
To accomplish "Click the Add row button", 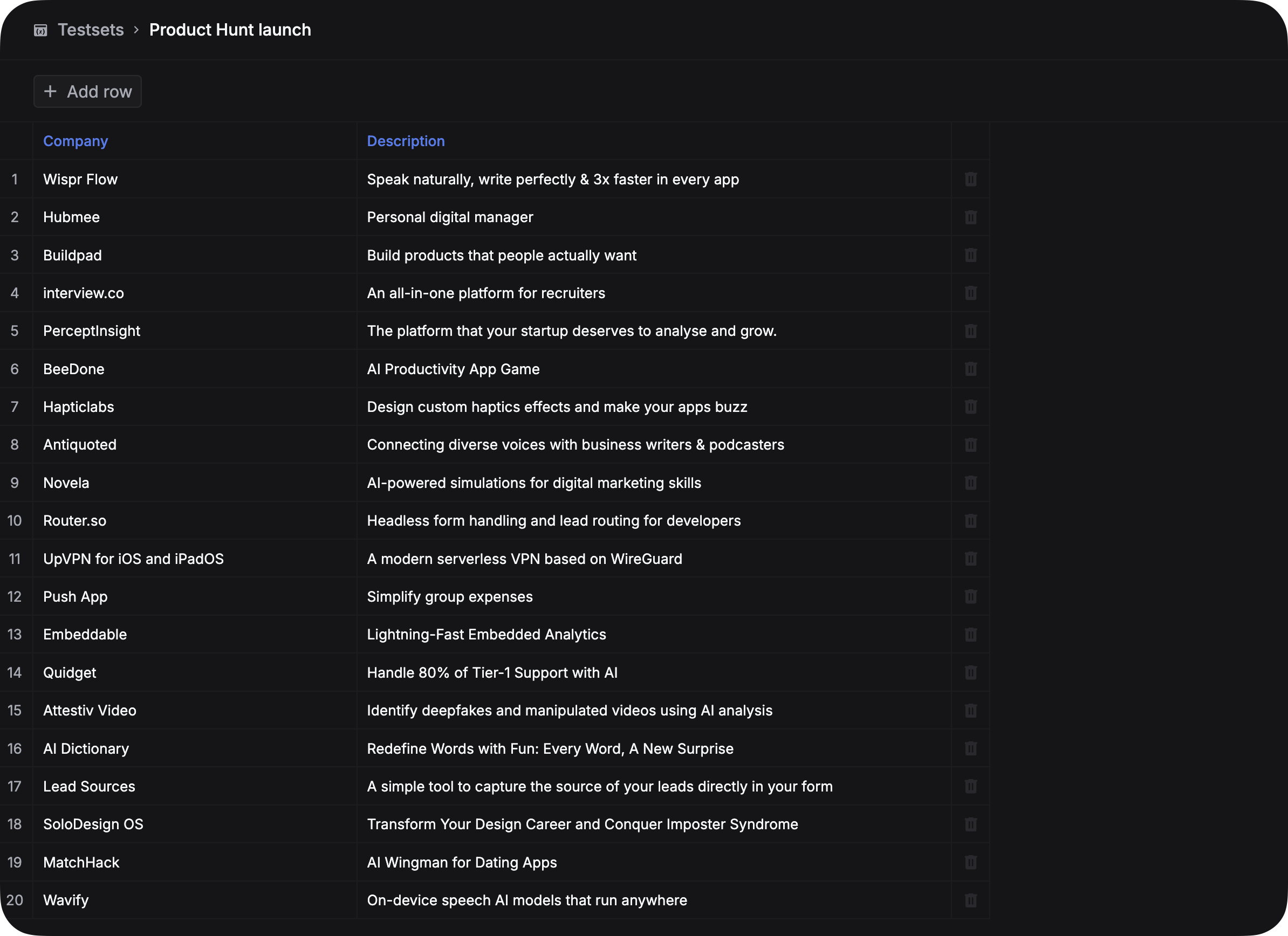I will click(87, 91).
